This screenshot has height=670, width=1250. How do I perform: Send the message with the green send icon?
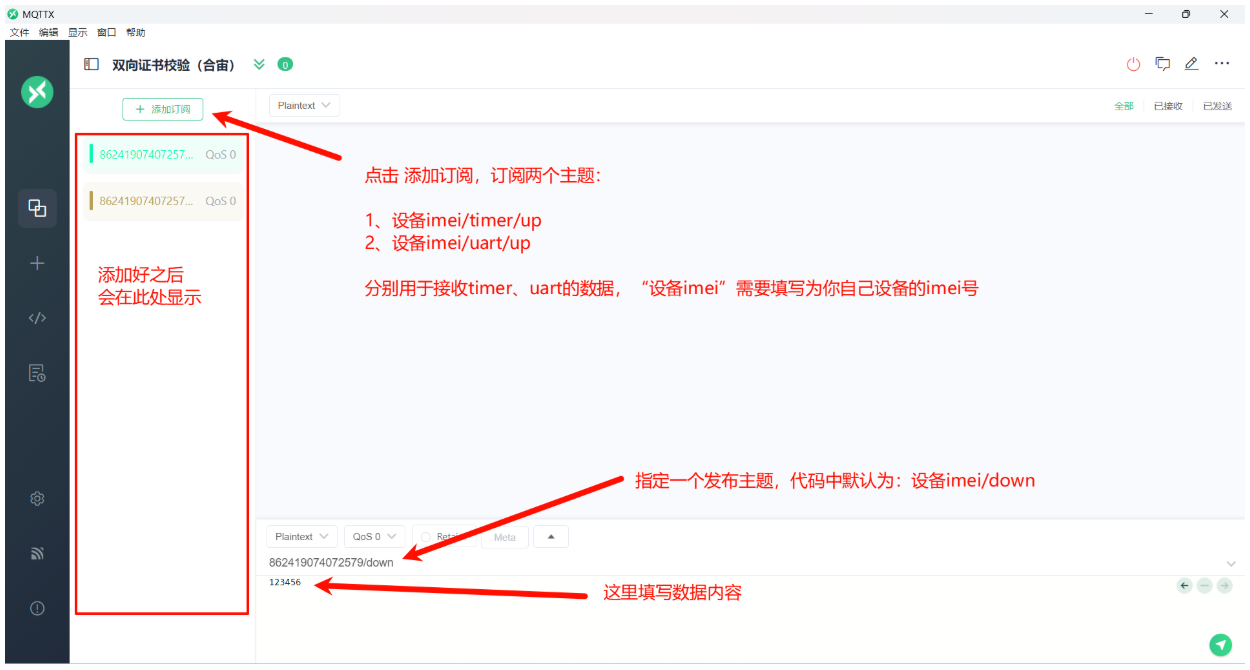coord(1220,645)
